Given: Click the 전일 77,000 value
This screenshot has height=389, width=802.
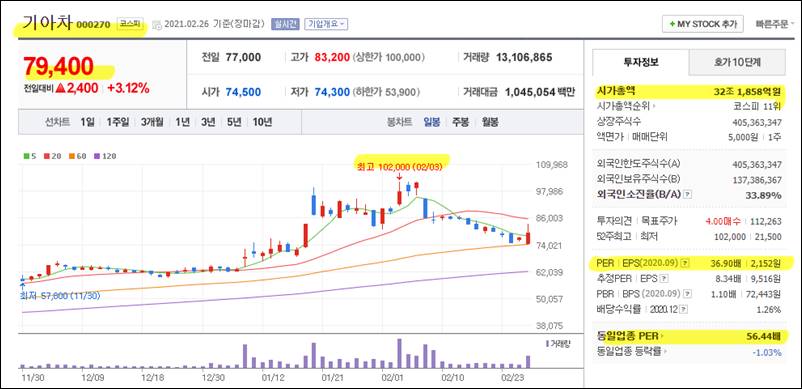Looking at the screenshot, I should [x=243, y=57].
